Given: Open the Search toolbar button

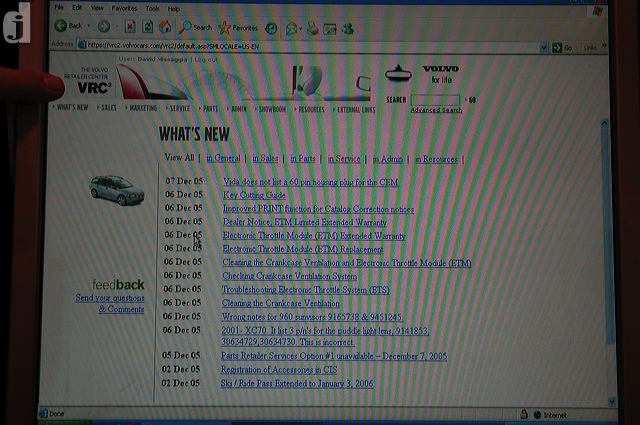Looking at the screenshot, I should [x=196, y=28].
